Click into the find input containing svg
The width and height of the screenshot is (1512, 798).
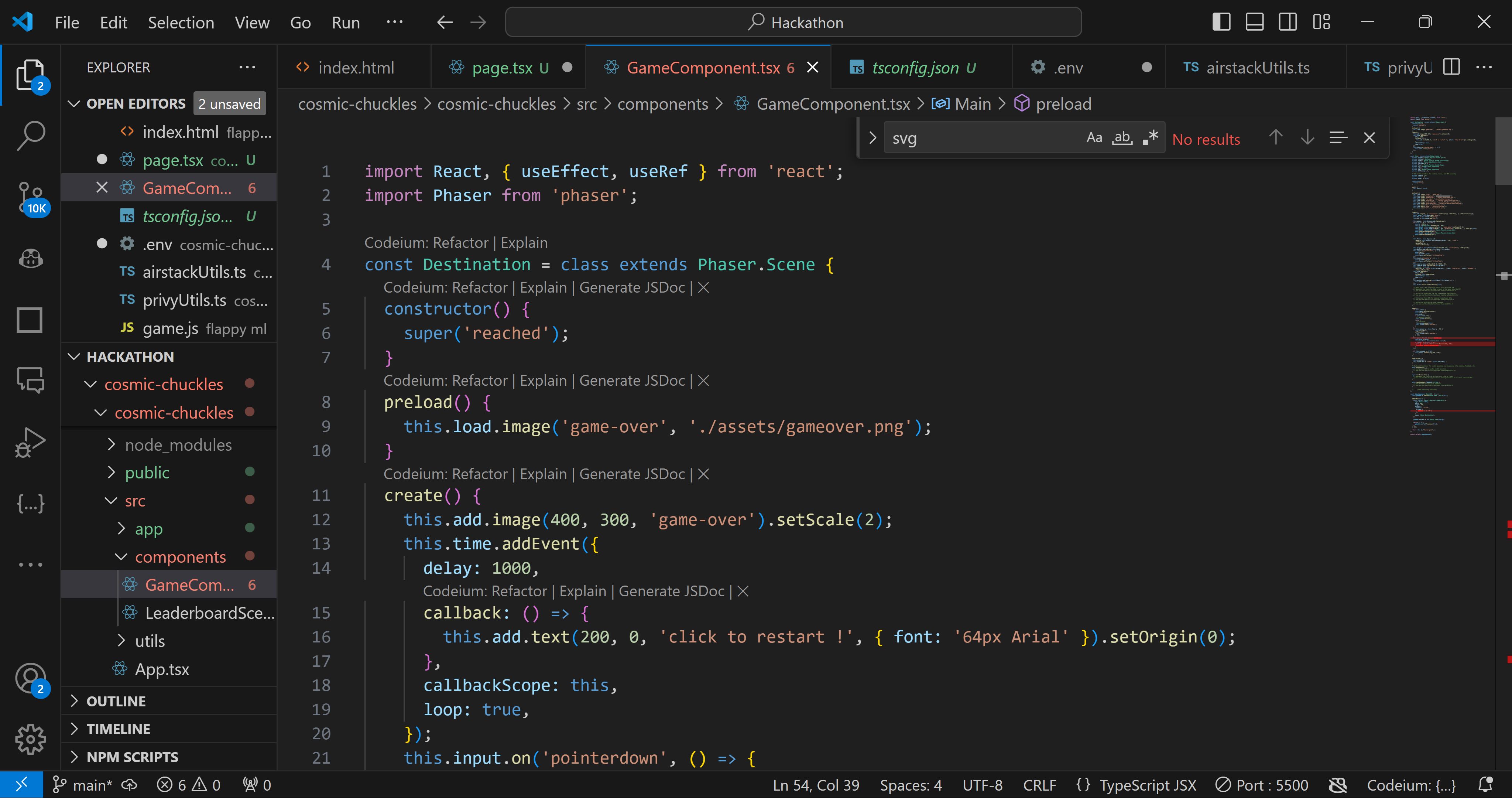coord(983,138)
